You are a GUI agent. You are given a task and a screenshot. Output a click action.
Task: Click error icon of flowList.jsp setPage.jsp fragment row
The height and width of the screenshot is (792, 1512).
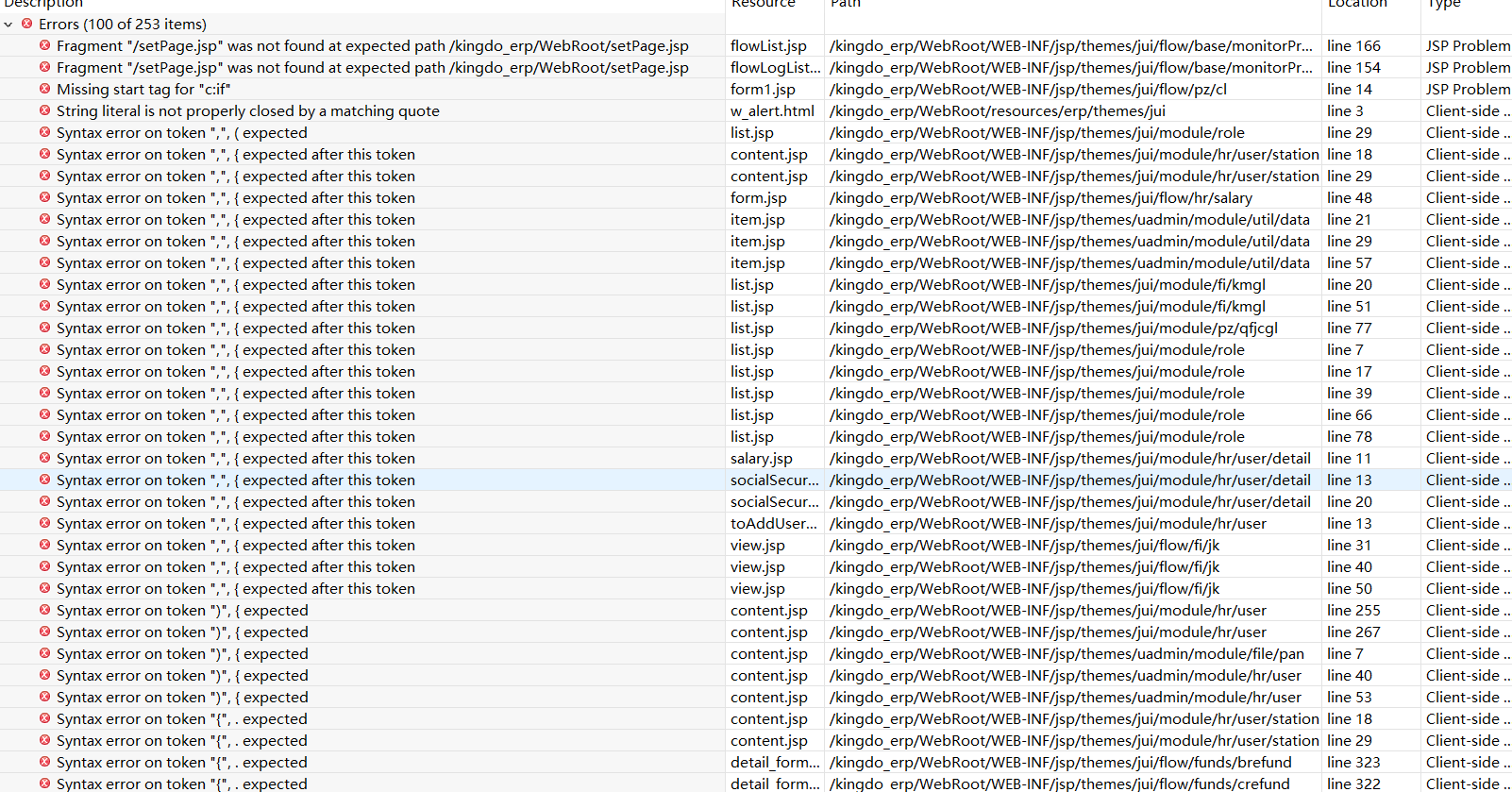pos(44,45)
